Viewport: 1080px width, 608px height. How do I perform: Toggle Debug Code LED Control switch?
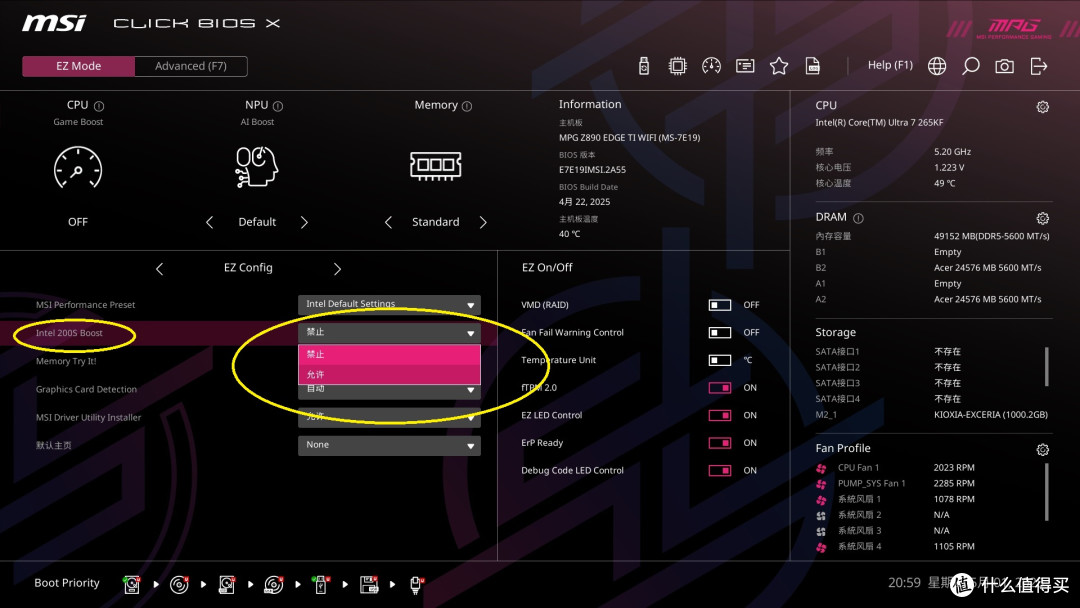coord(720,470)
